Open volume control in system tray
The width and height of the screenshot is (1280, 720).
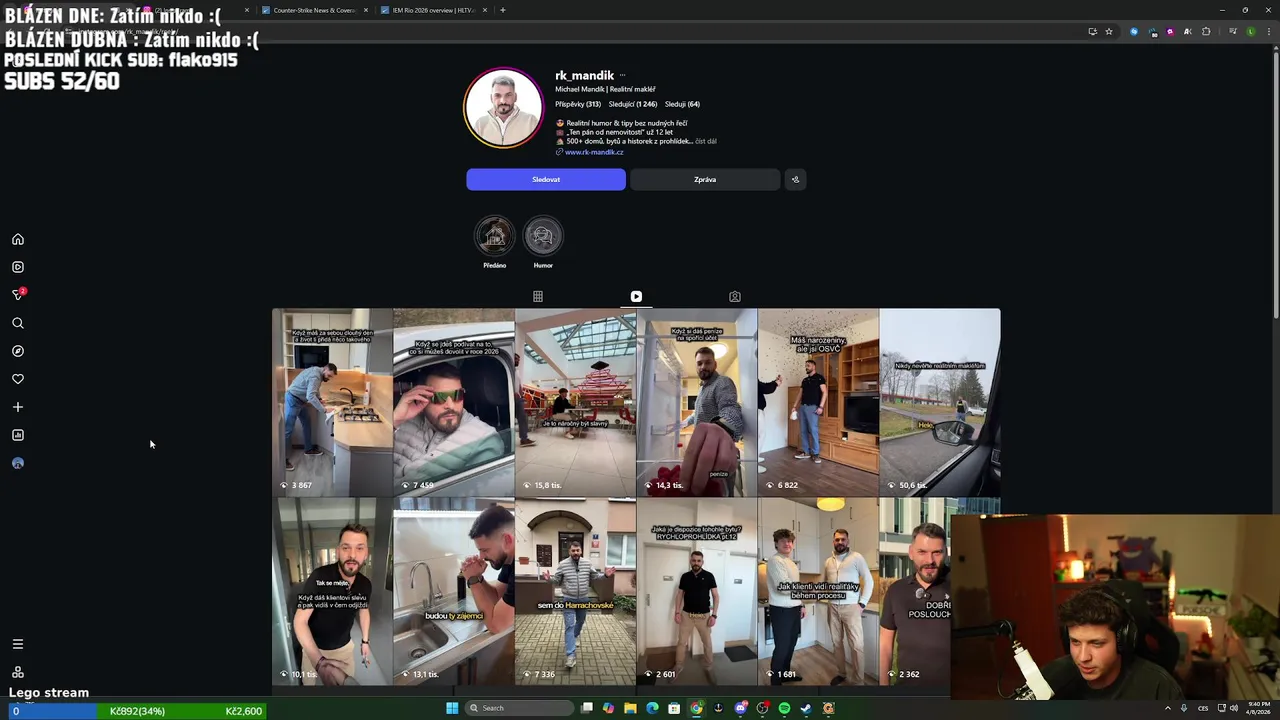[1235, 708]
